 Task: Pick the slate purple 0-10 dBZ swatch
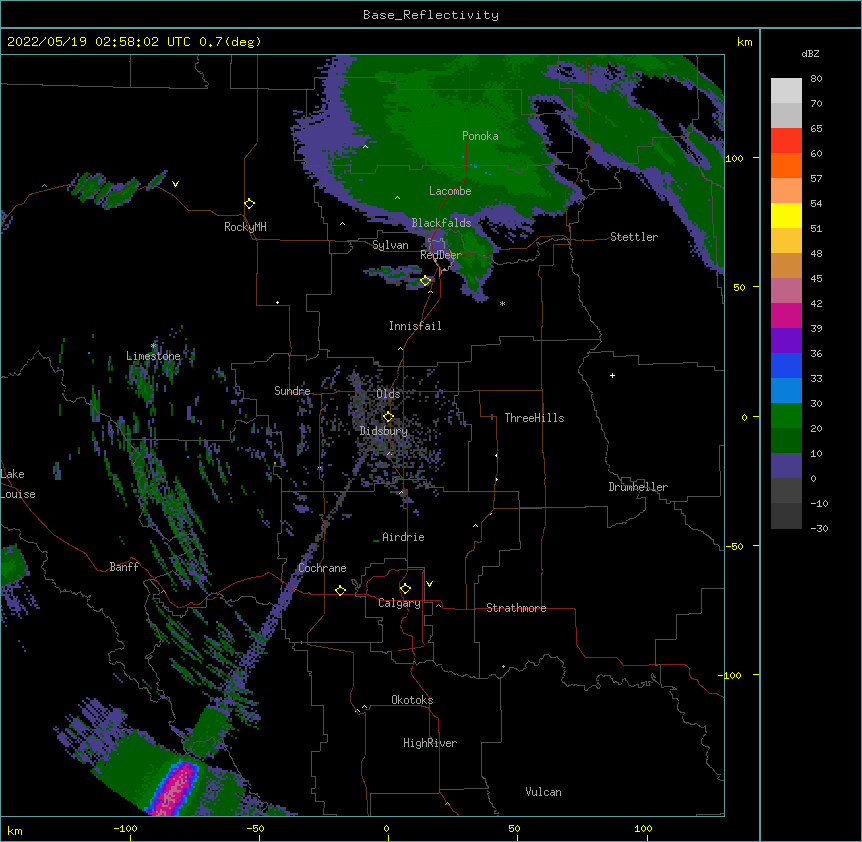point(786,466)
